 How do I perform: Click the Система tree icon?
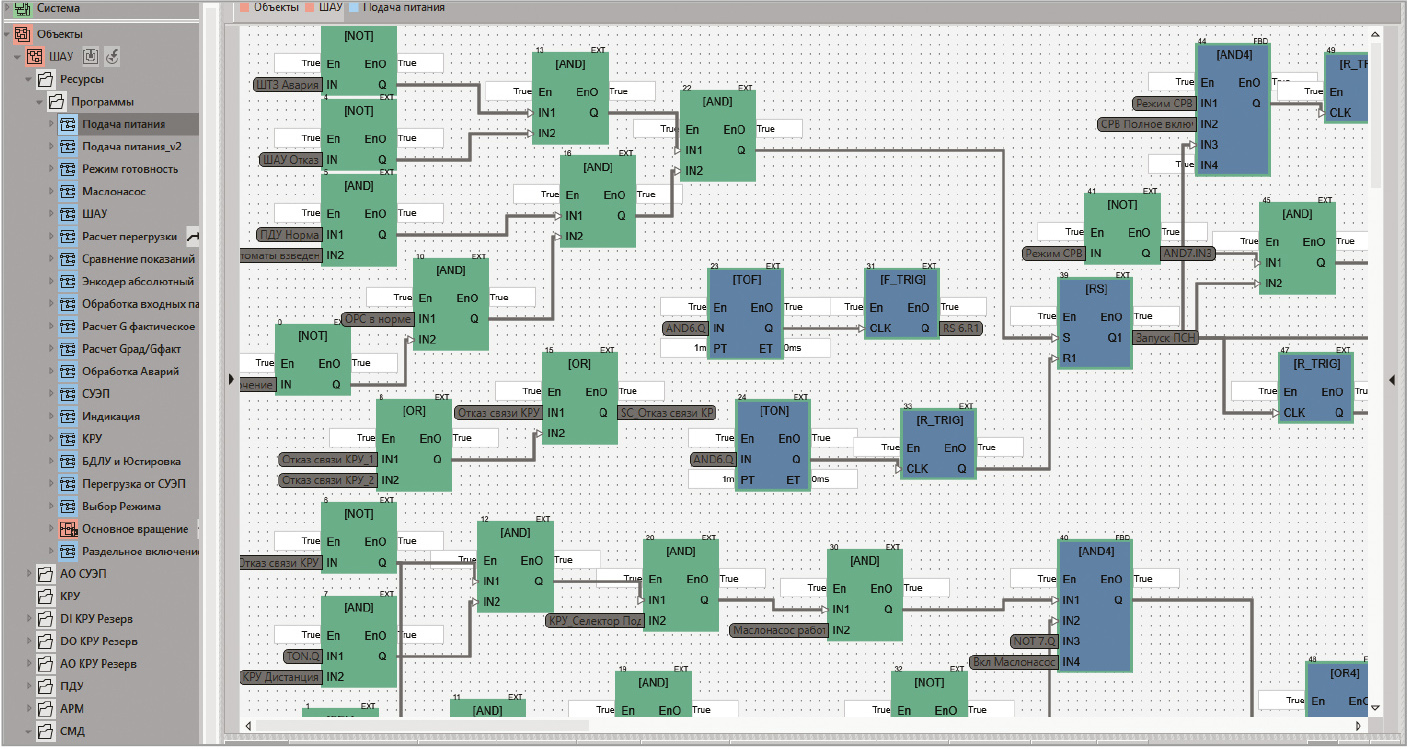click(x=21, y=8)
